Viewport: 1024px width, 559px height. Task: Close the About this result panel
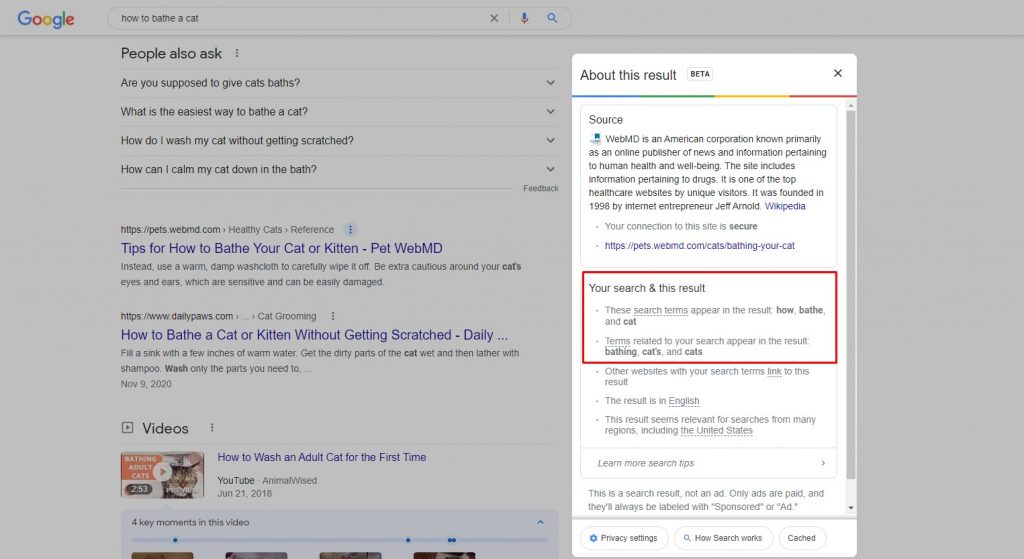(x=838, y=74)
